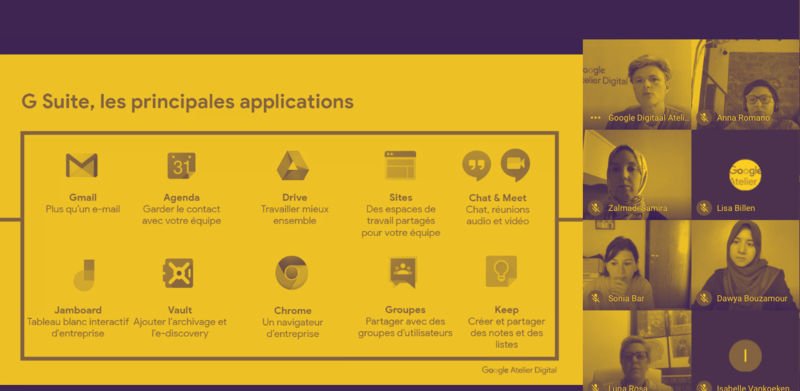Click the 'Dawya Bouzamour' name label

(752, 299)
